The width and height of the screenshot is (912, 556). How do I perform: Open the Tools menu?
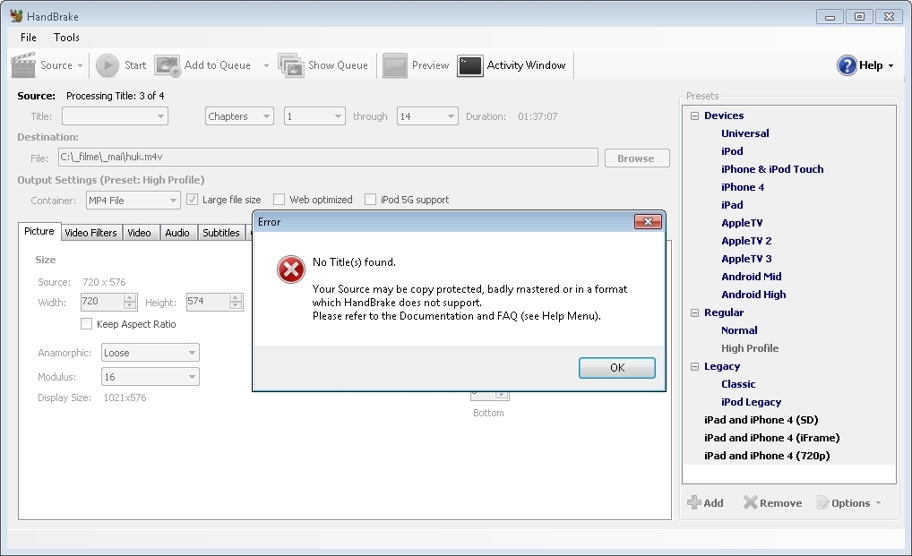[66, 37]
